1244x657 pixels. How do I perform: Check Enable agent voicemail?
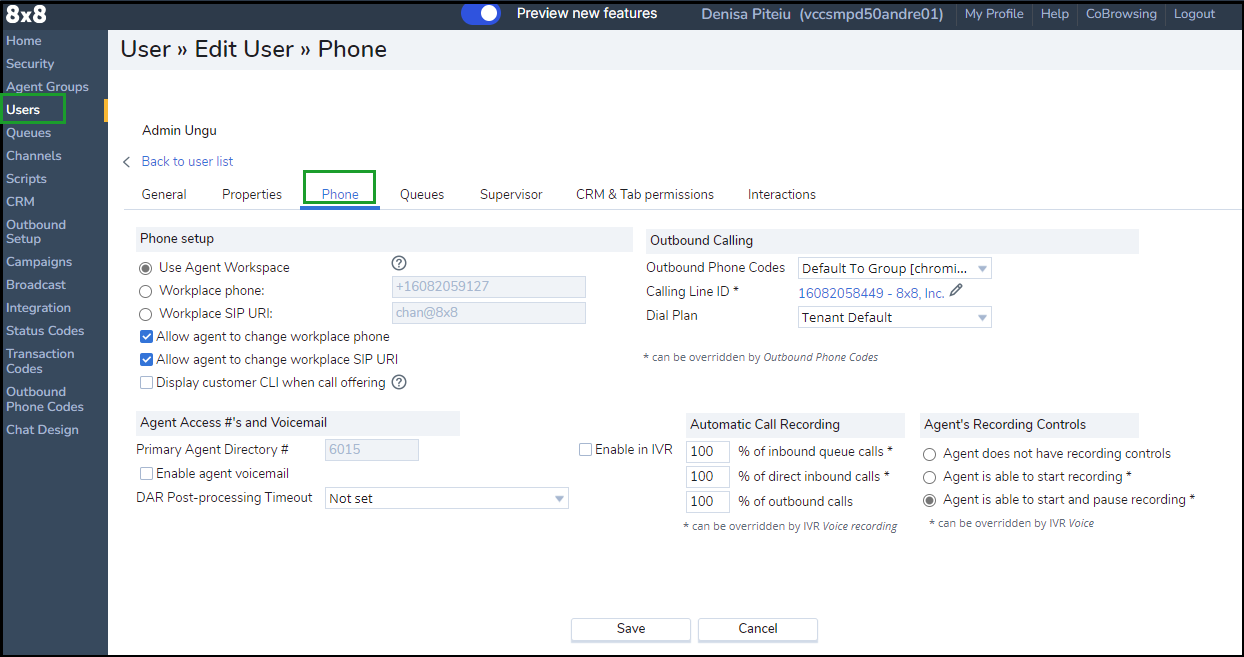[x=147, y=474]
